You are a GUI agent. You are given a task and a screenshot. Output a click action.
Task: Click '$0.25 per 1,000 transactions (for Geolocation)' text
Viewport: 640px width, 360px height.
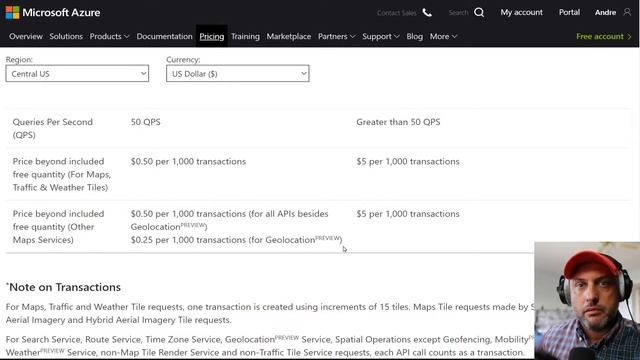pyautogui.click(x=236, y=240)
